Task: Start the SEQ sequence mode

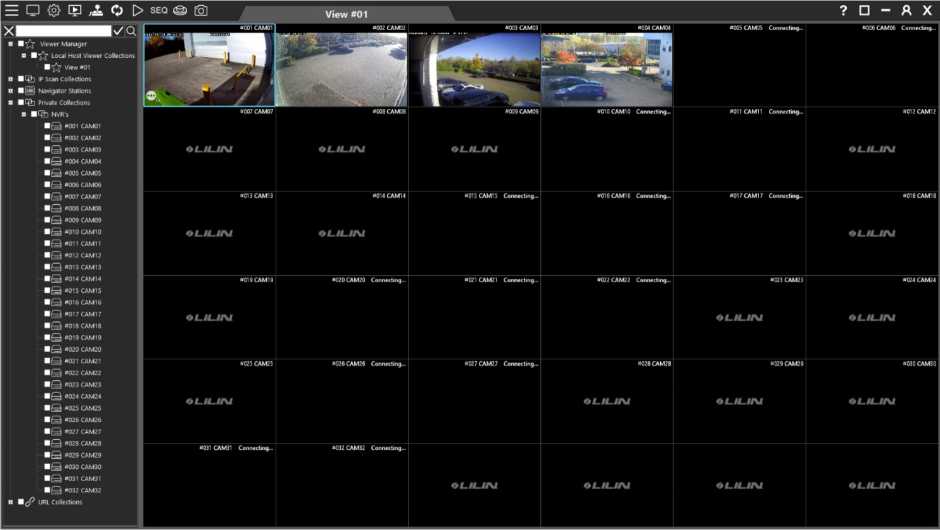Action: (x=159, y=10)
